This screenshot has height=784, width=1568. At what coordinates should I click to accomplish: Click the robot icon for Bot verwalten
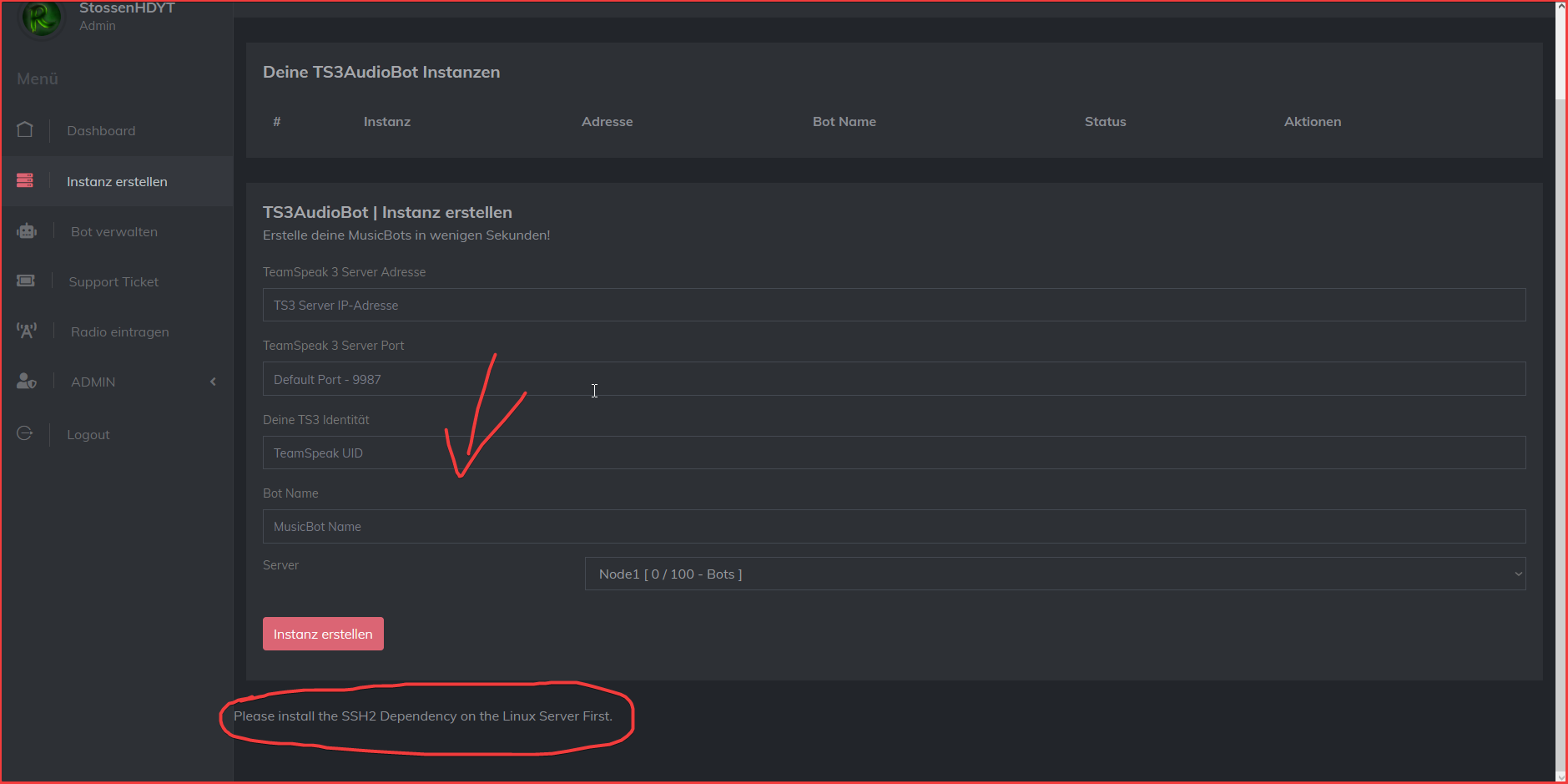(27, 231)
